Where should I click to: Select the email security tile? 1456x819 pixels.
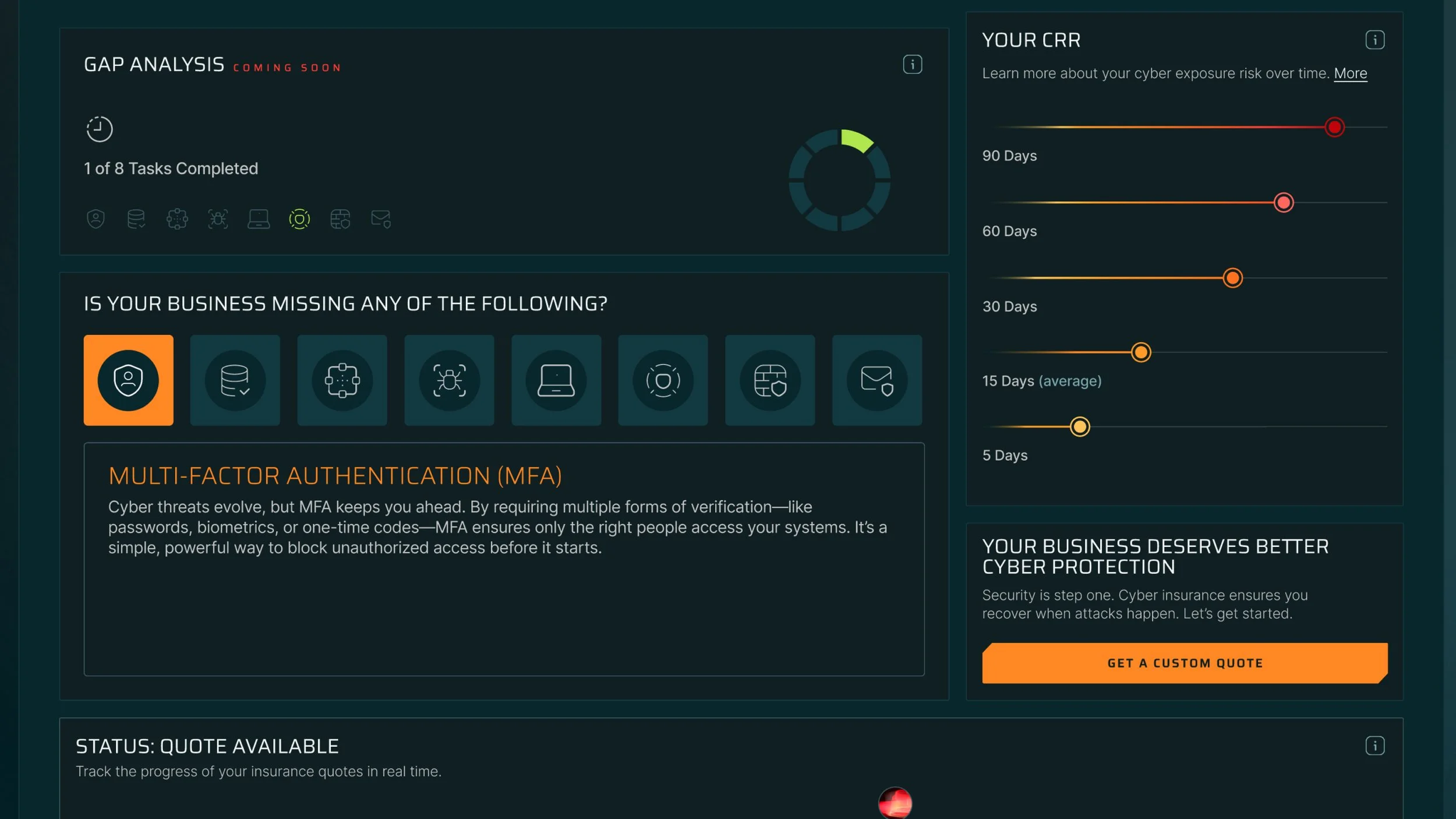[x=877, y=380]
